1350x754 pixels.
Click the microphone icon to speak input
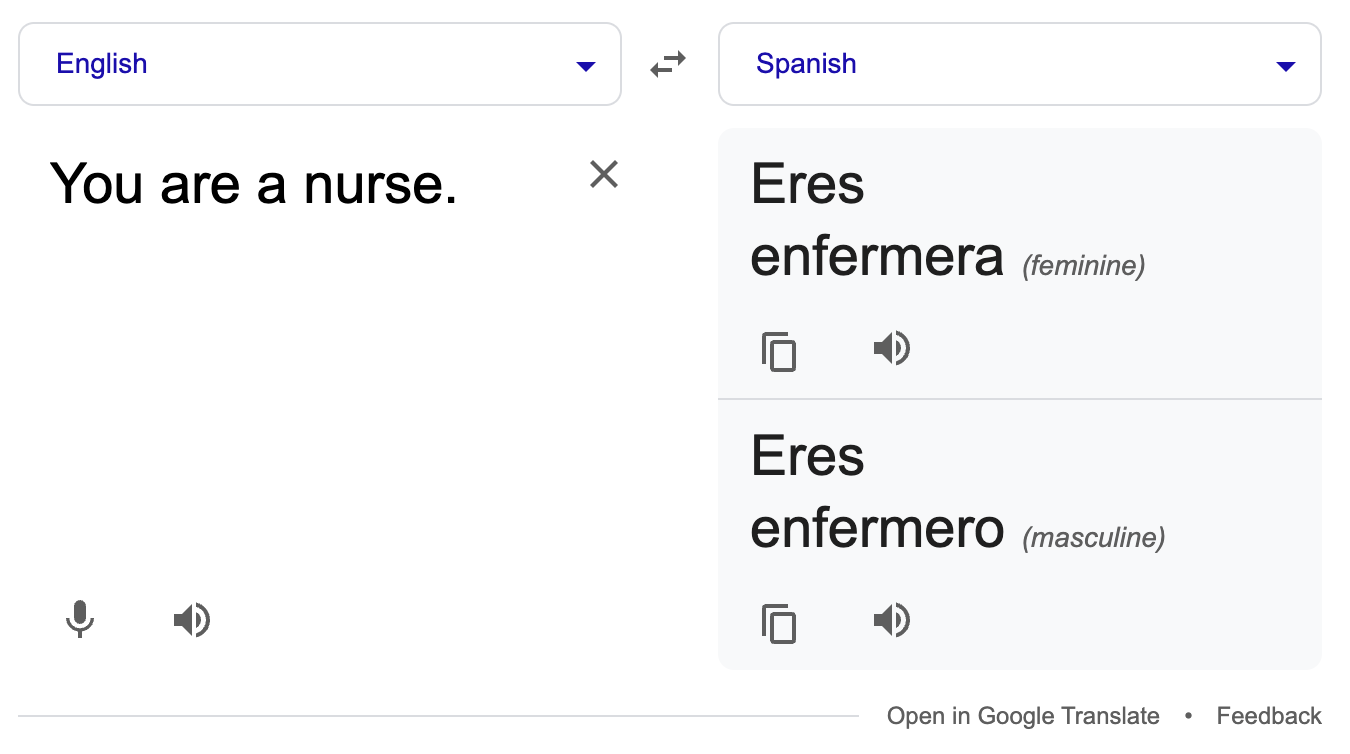[x=80, y=620]
